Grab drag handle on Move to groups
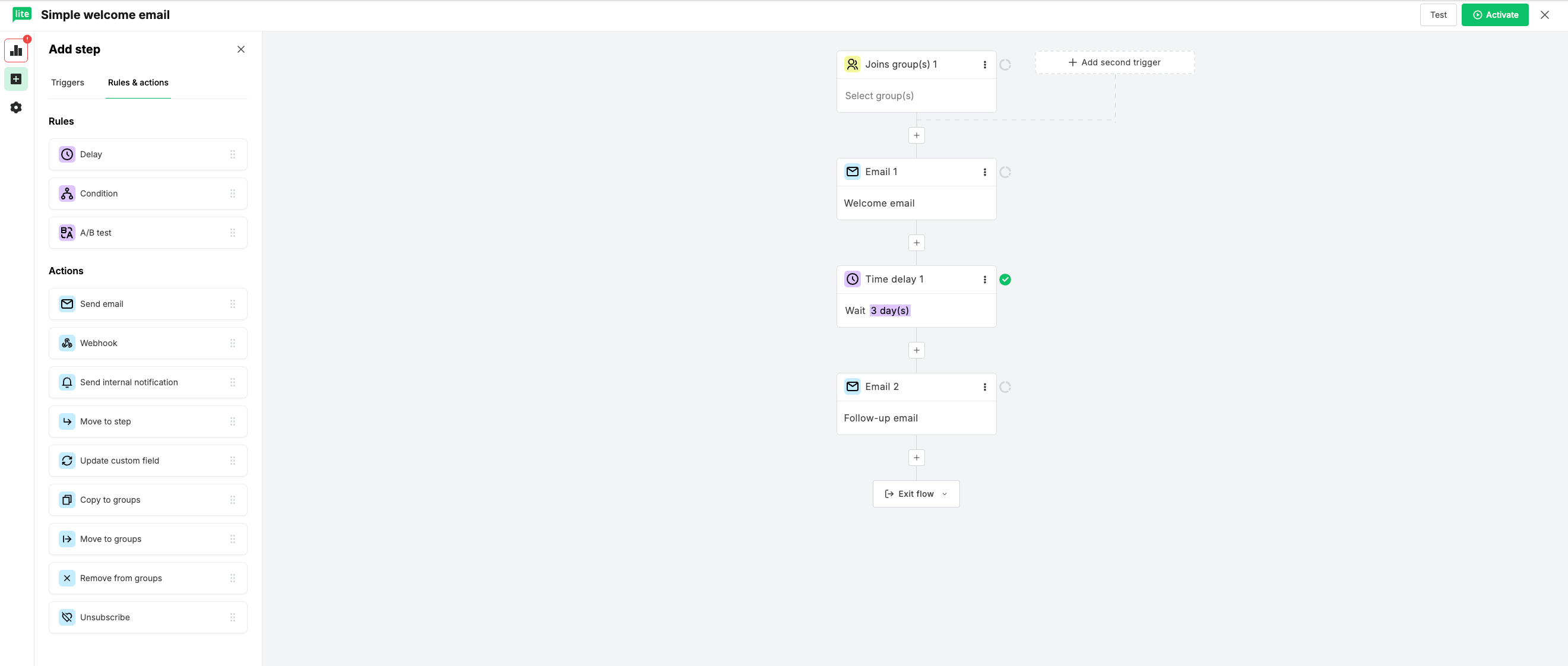The image size is (1568, 666). [x=233, y=540]
